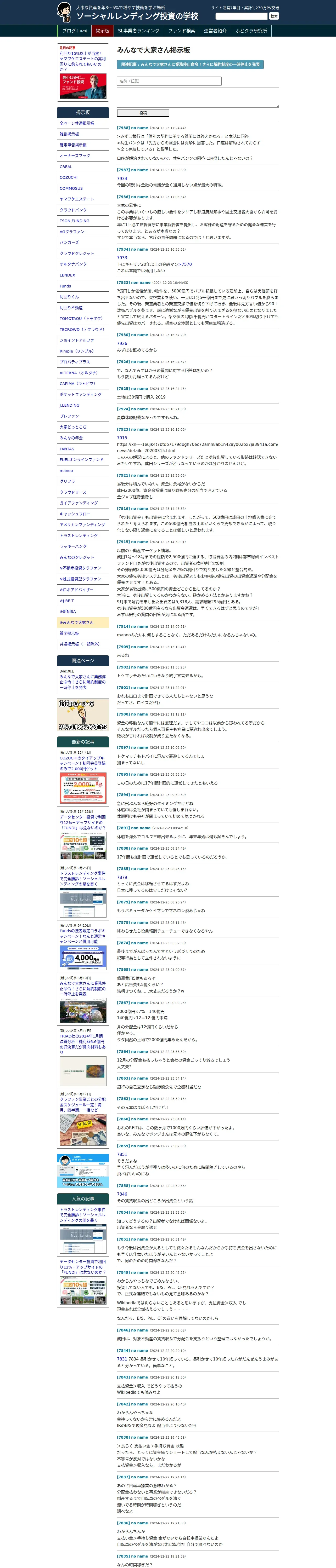Open the TRIAD社の2024年1月期決算分析 article
The height and width of the screenshot is (1568, 336).
point(83,1045)
